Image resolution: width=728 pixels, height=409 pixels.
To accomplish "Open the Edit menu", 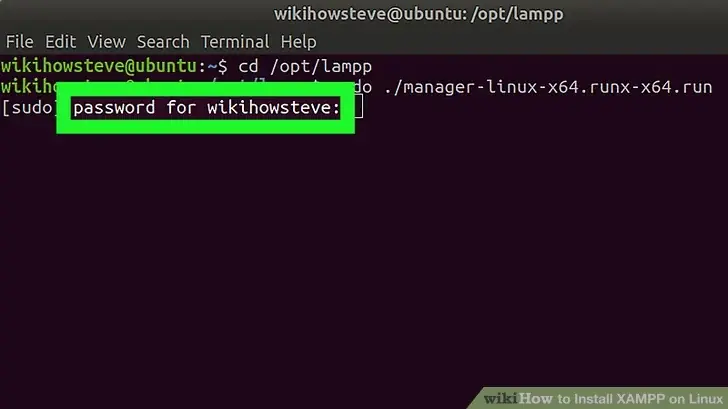I will 60,42.
